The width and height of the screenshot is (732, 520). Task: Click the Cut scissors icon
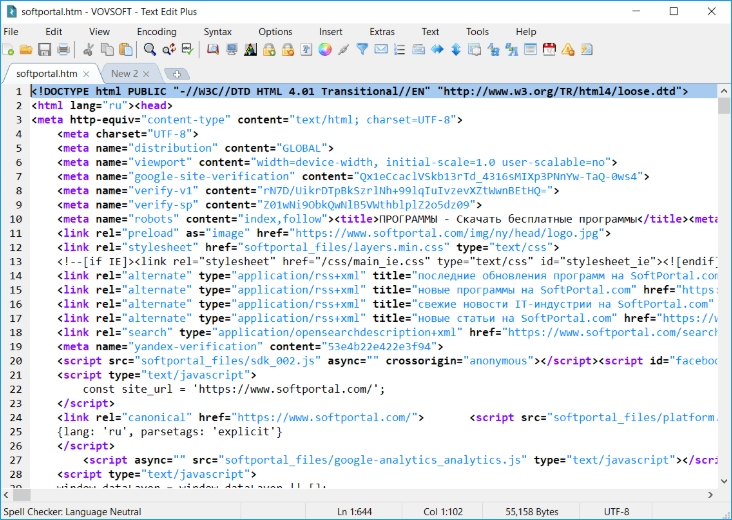[88, 49]
